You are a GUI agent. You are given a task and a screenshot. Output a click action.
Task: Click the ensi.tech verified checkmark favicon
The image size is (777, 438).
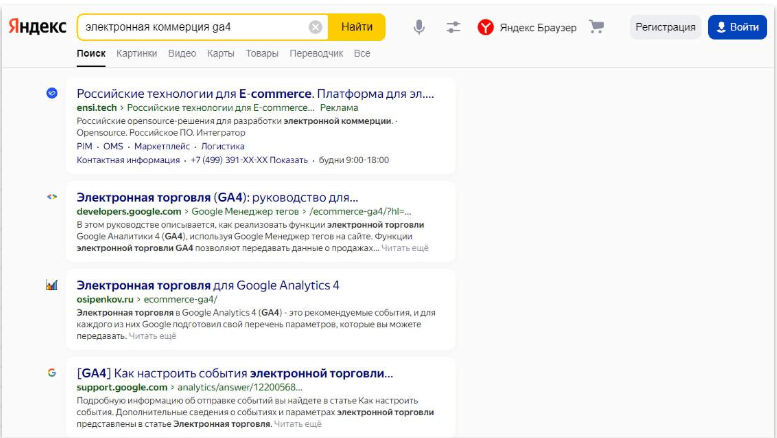[52, 93]
